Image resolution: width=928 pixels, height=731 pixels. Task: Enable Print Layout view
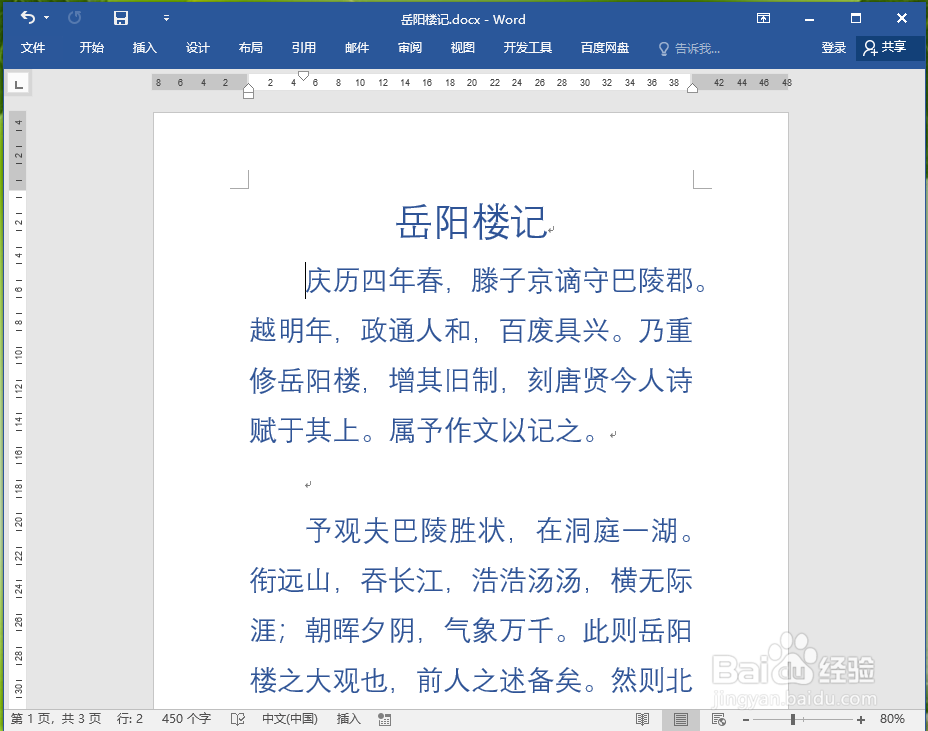681,718
